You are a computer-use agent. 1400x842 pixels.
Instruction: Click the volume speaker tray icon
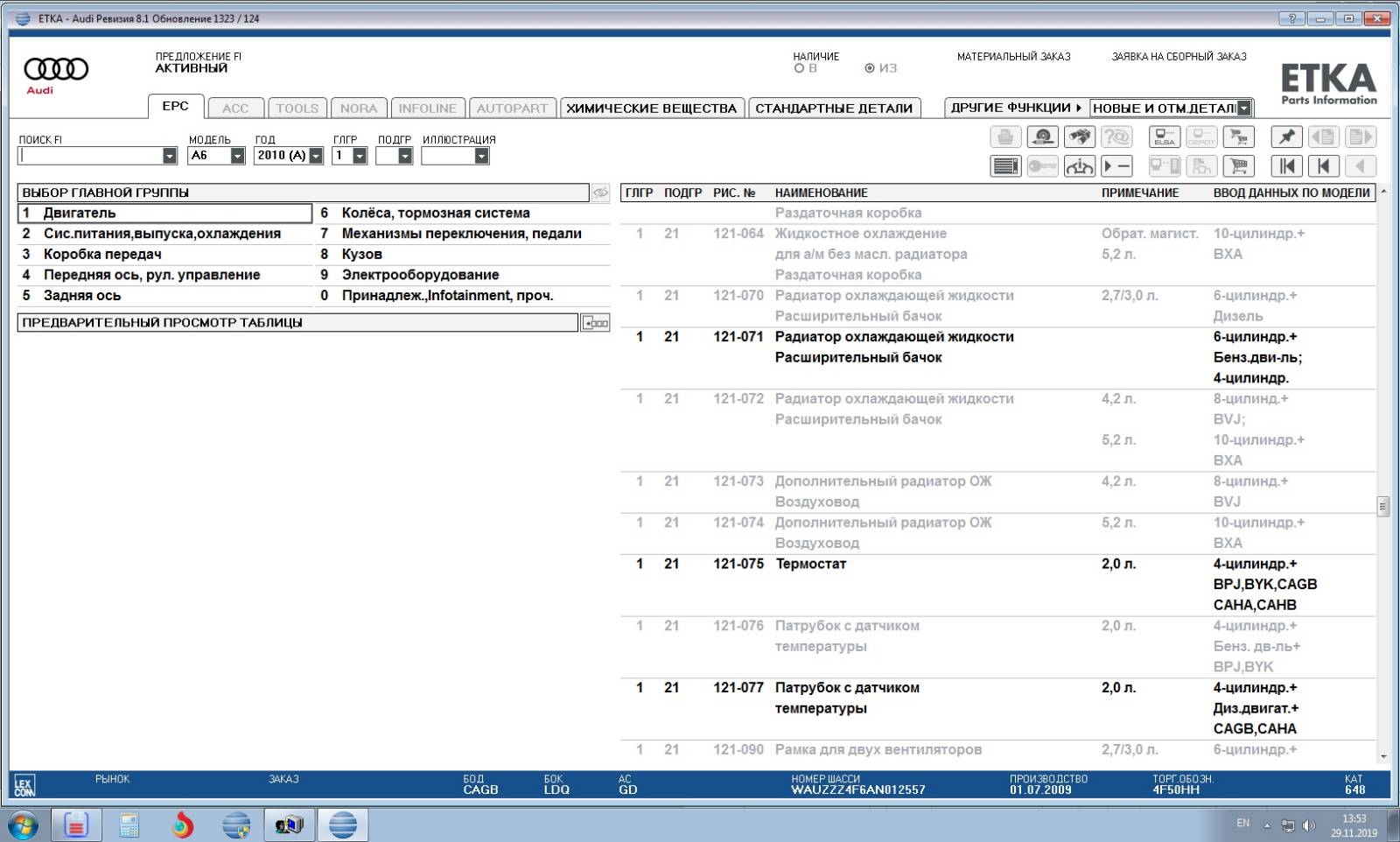[x=1309, y=825]
